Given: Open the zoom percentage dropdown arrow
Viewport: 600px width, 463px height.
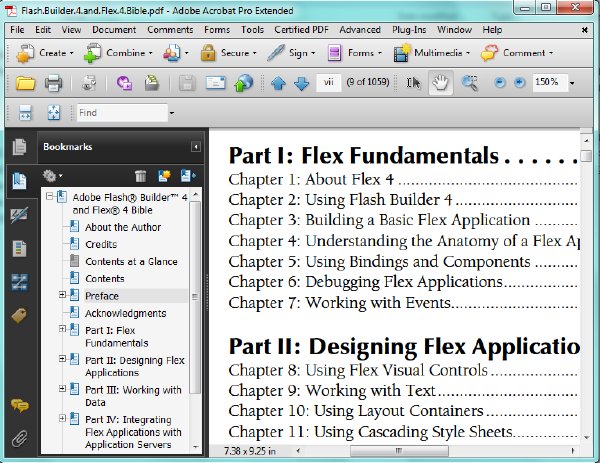Looking at the screenshot, I should click(572, 83).
